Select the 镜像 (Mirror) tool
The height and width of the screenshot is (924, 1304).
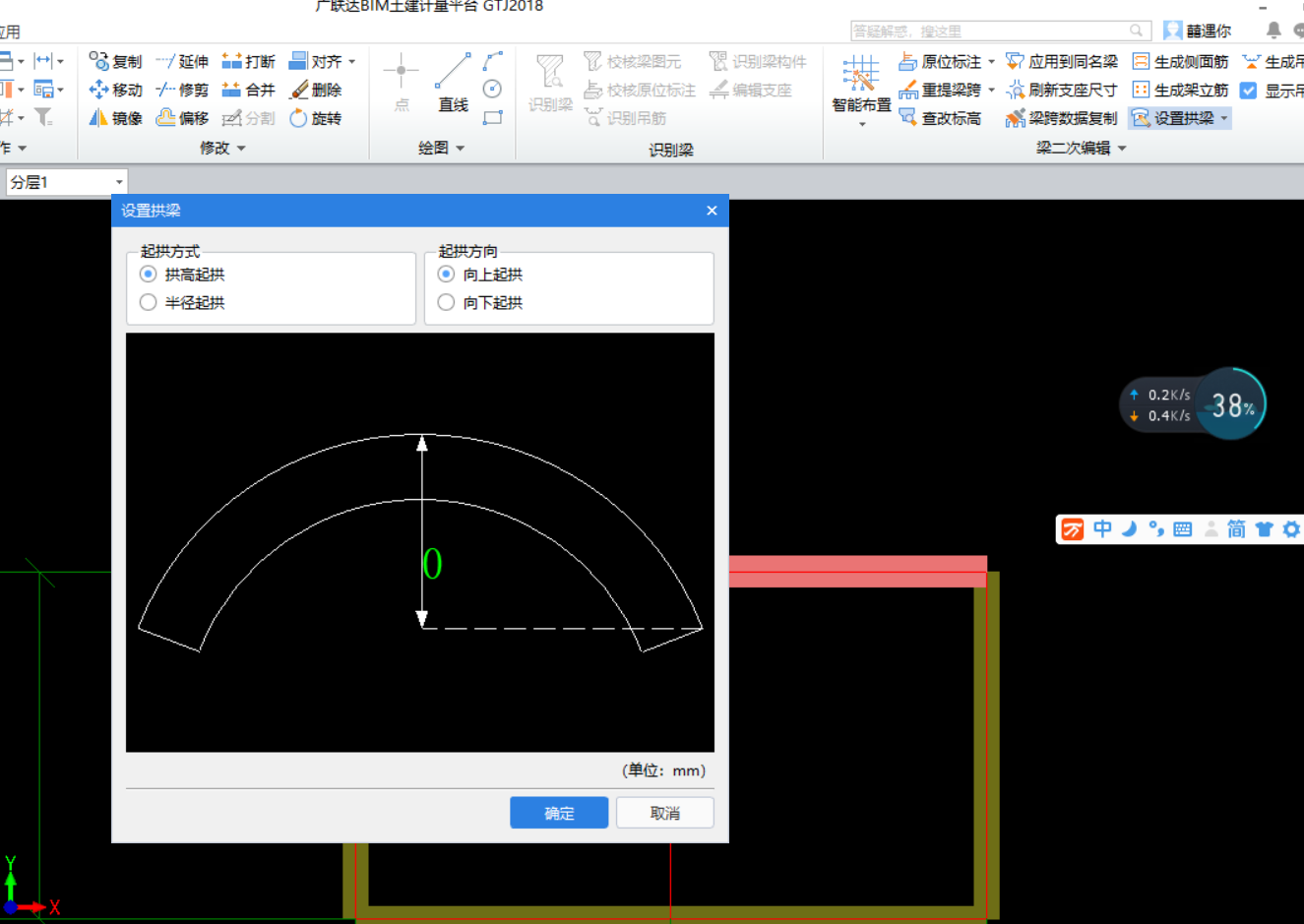point(115,118)
